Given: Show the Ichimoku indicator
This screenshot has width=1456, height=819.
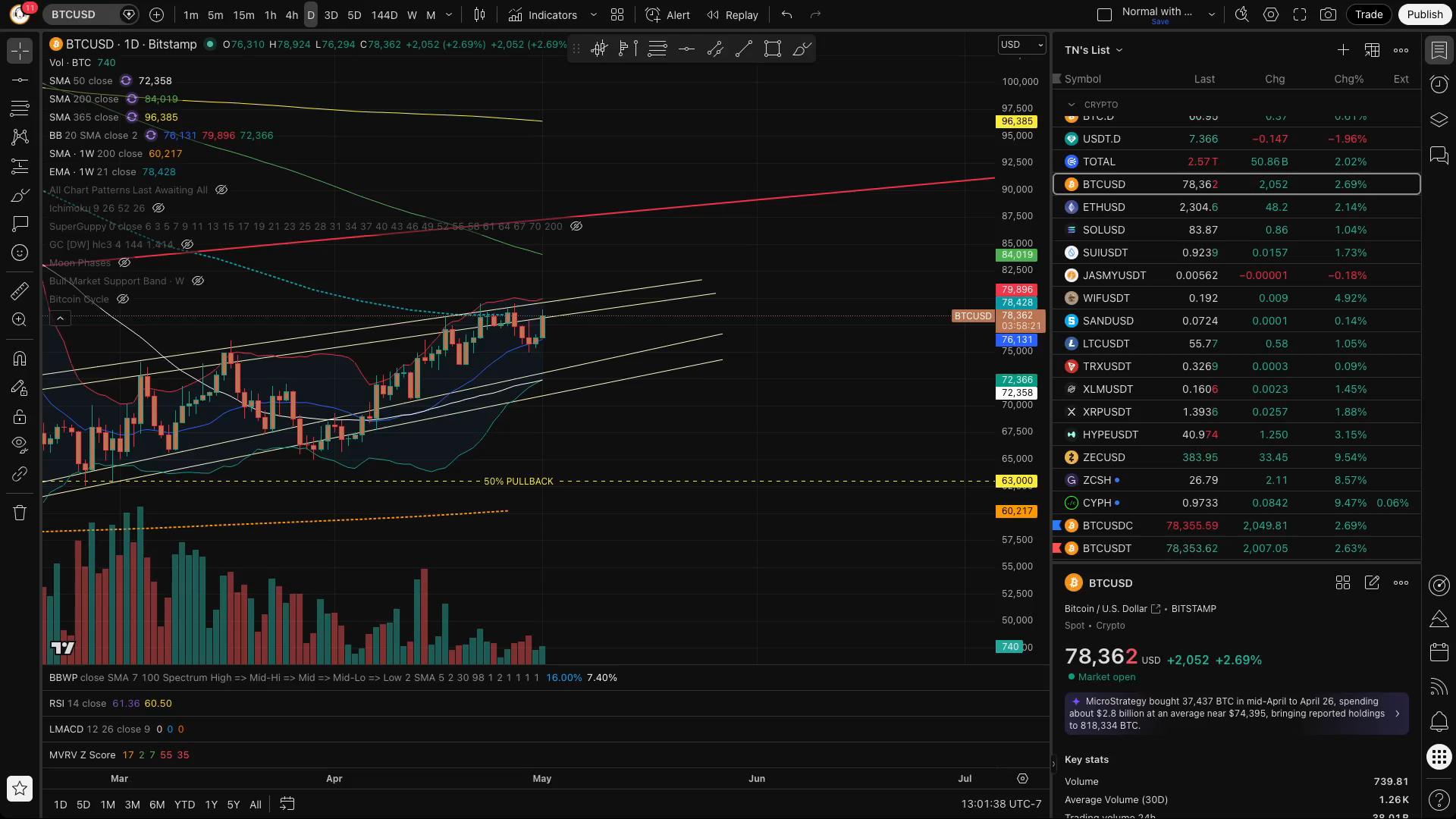Looking at the screenshot, I should coord(158,208).
